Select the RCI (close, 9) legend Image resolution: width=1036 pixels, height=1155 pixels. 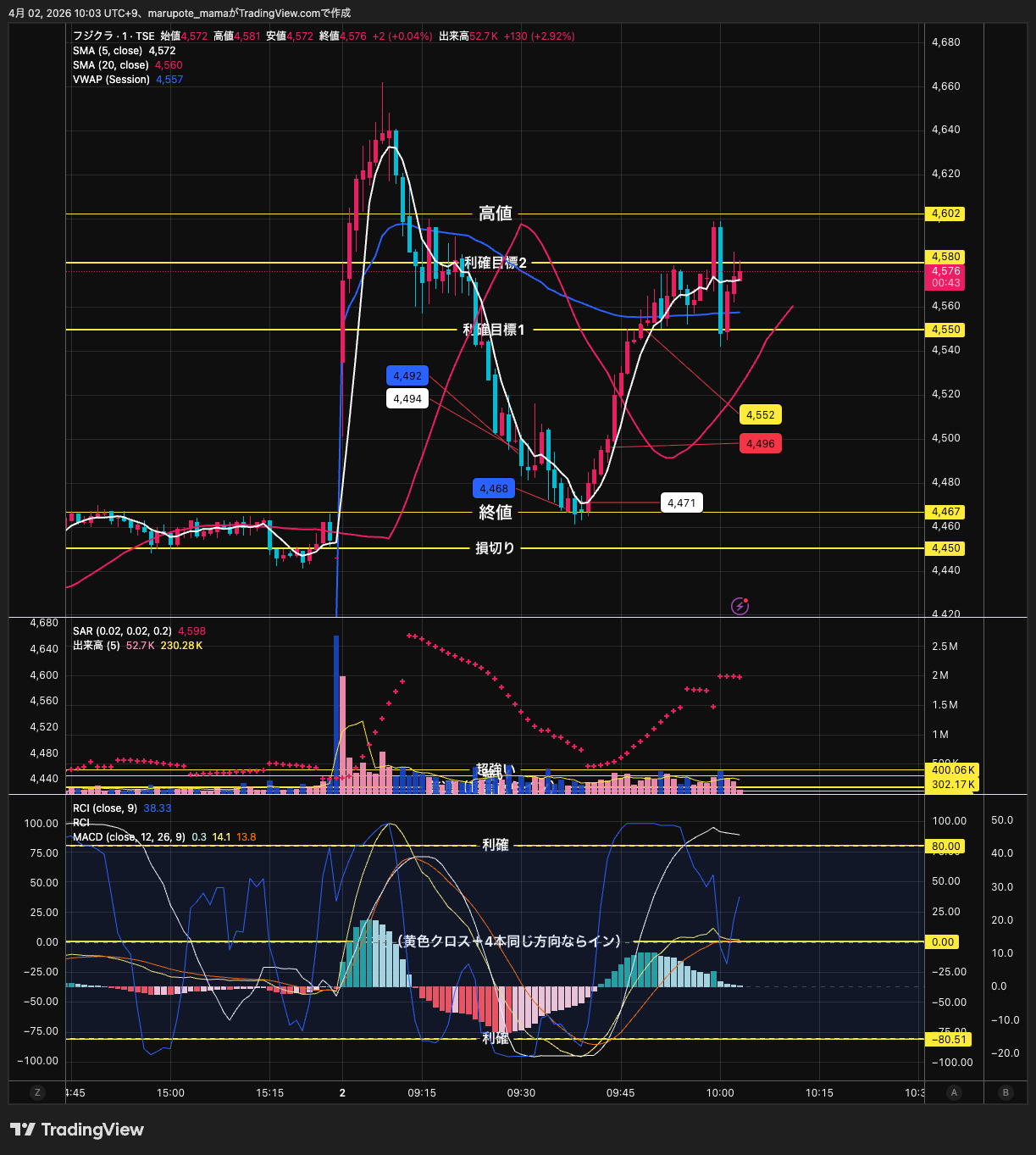[105, 808]
